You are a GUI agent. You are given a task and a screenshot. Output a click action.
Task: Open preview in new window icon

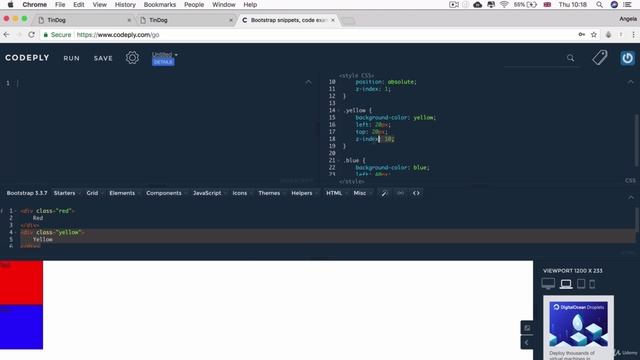(527, 328)
